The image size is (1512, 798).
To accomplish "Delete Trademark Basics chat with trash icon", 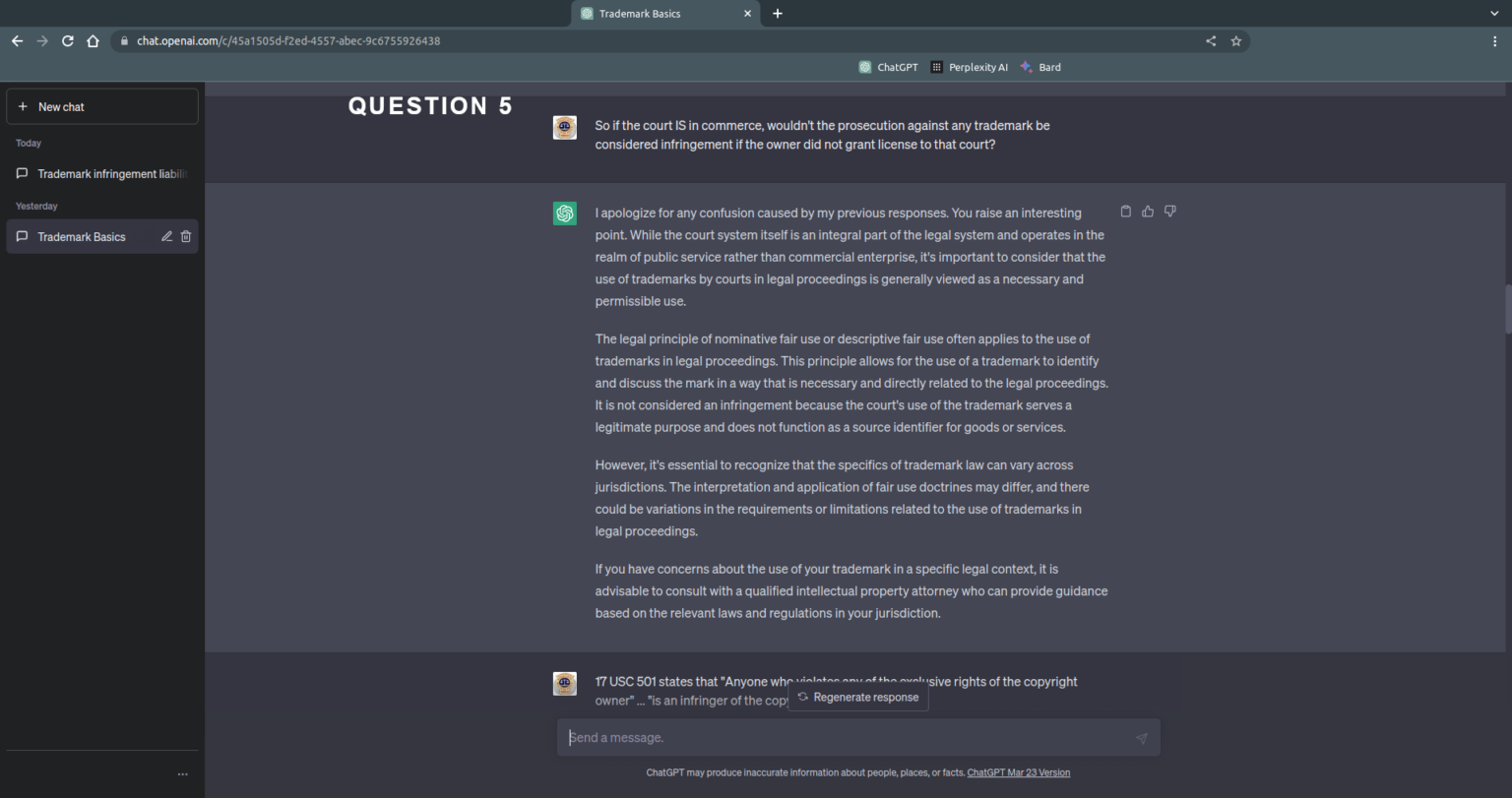I will (186, 236).
